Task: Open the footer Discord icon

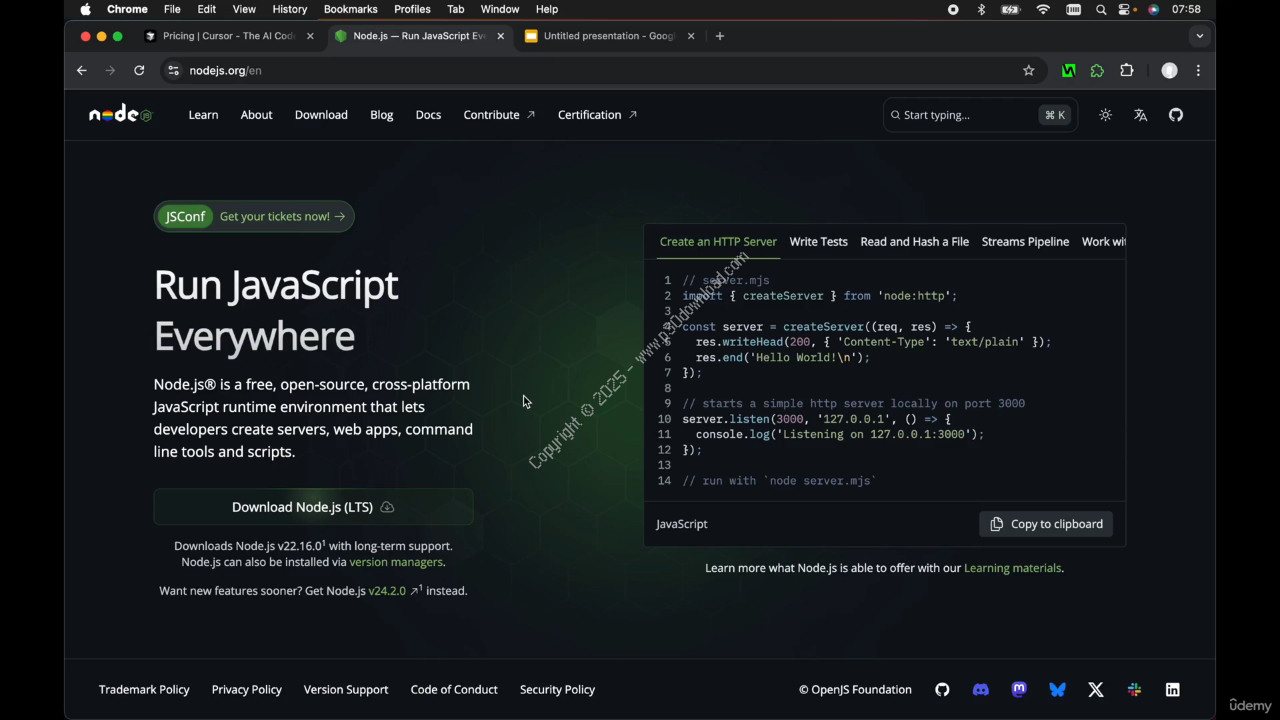Action: [x=981, y=690]
